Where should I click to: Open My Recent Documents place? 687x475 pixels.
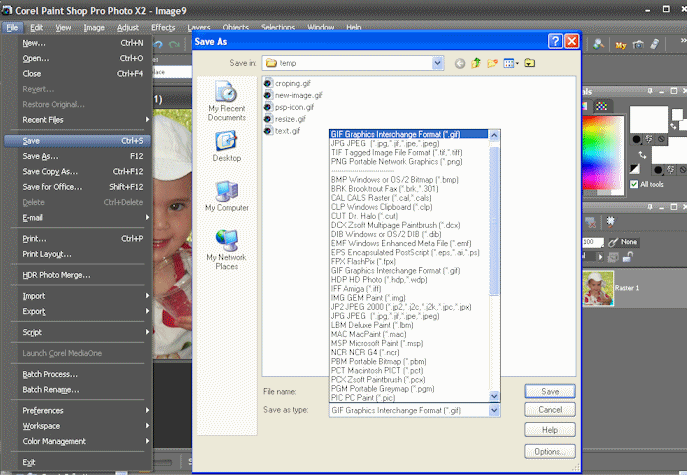tap(227, 101)
